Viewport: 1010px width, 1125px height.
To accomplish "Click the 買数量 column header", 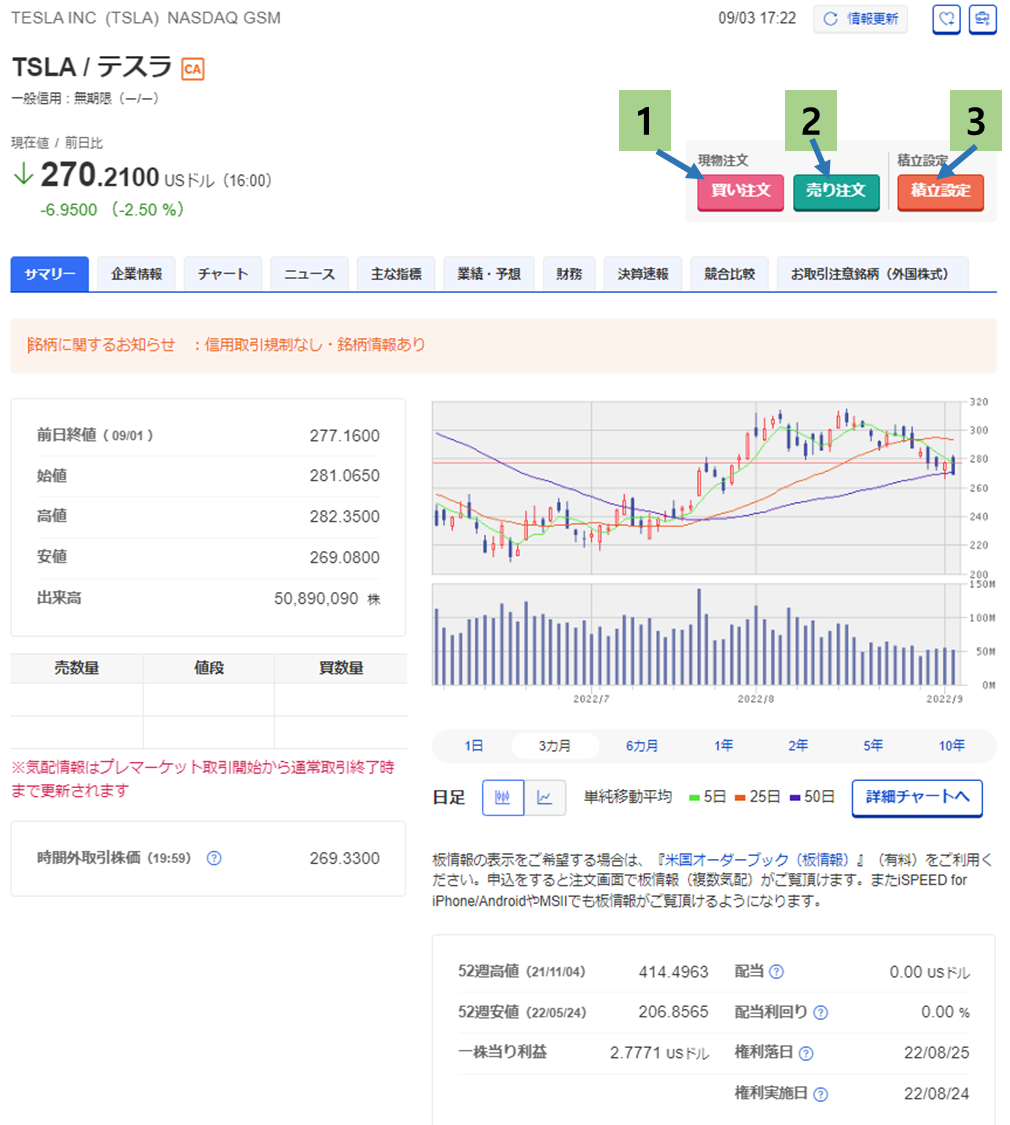I will coord(341,668).
